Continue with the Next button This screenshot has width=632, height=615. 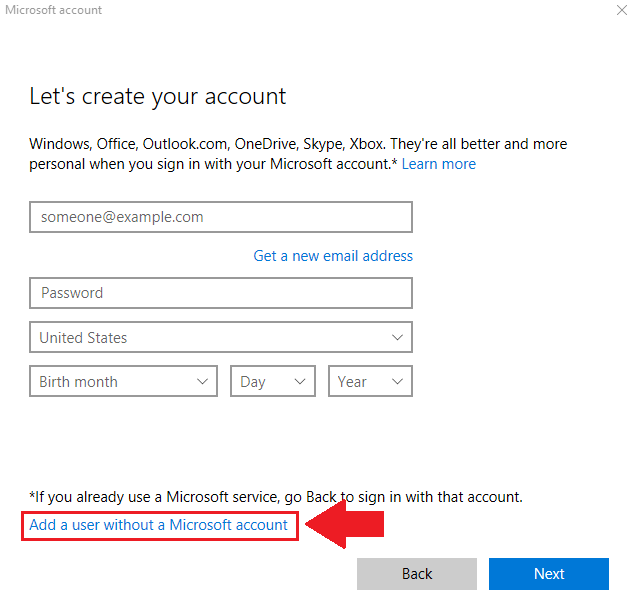tap(549, 574)
